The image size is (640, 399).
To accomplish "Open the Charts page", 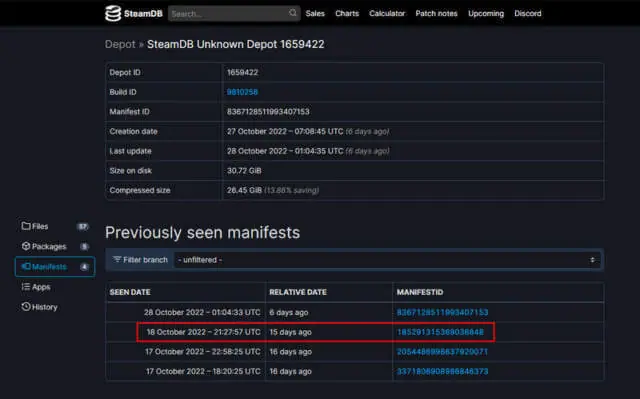I will coord(347,13).
